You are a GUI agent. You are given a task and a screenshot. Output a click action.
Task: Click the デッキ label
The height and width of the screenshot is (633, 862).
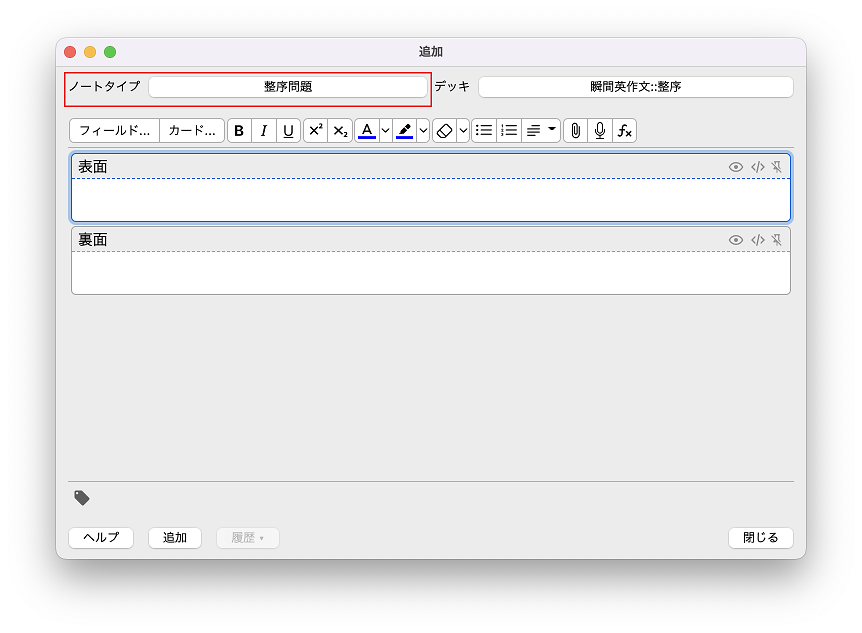[x=452, y=86]
